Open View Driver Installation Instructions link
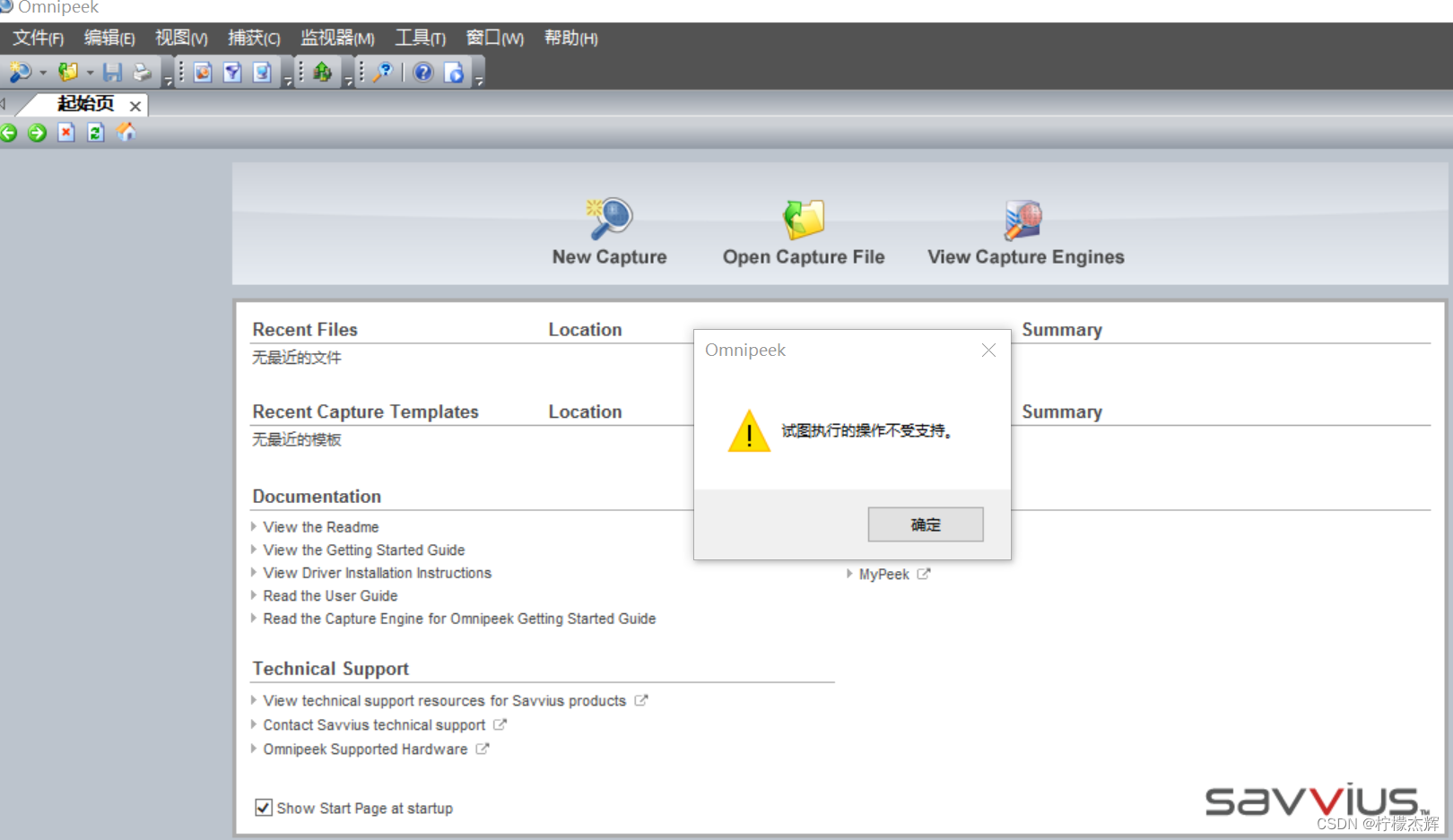Viewport: 1453px width, 840px height. (378, 573)
